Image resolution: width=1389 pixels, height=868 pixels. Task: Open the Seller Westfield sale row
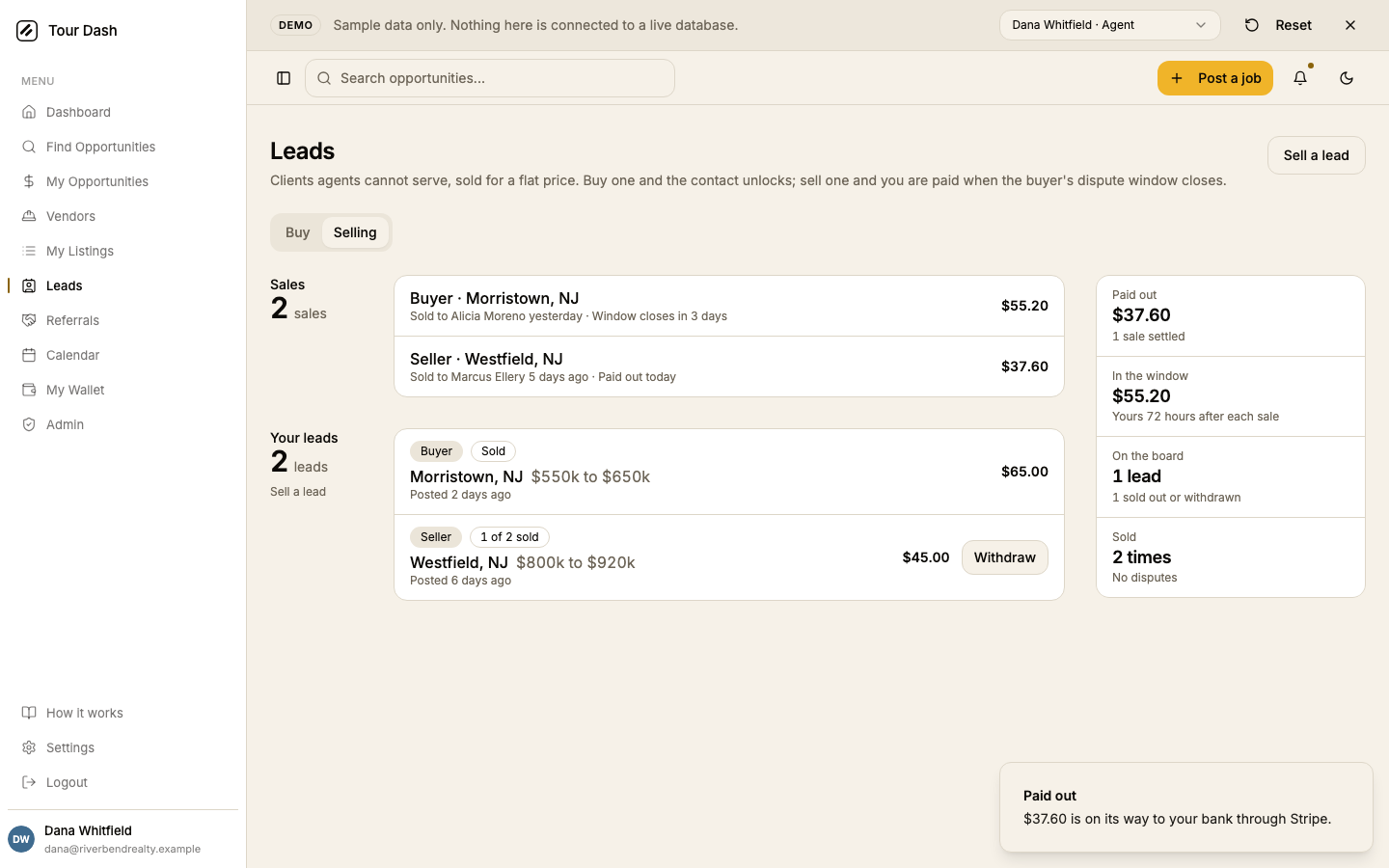[729, 366]
